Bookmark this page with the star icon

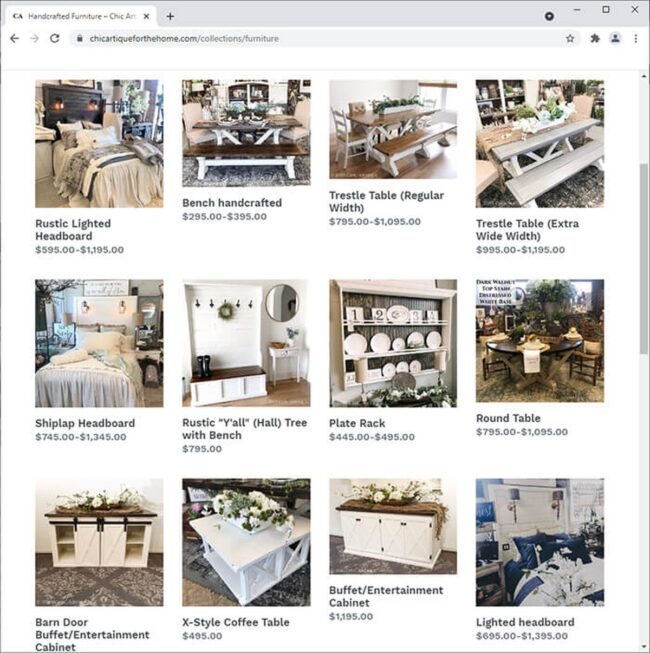(570, 39)
